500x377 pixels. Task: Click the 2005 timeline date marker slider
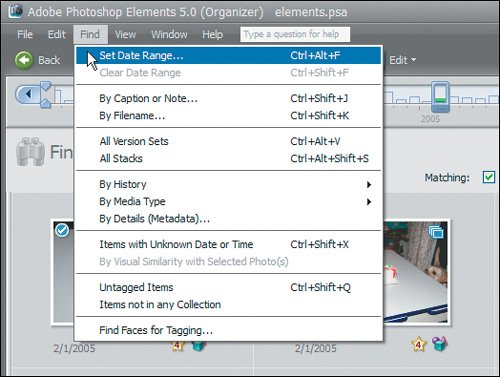point(440,97)
